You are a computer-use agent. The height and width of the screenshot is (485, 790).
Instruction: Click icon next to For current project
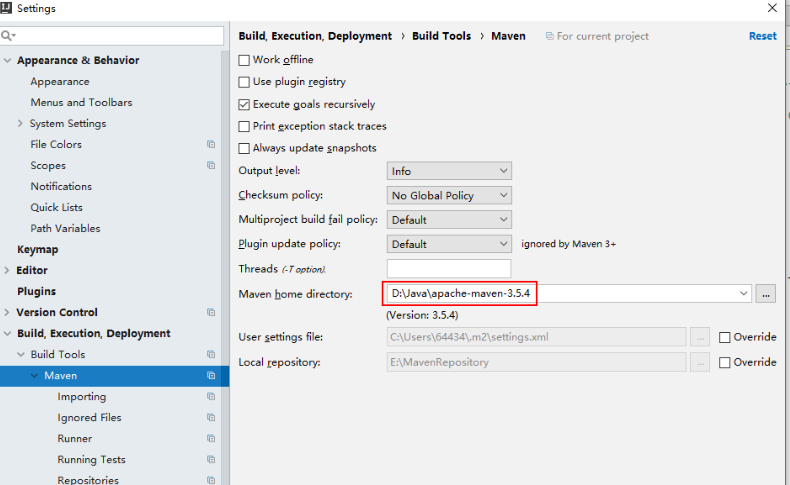(x=550, y=36)
